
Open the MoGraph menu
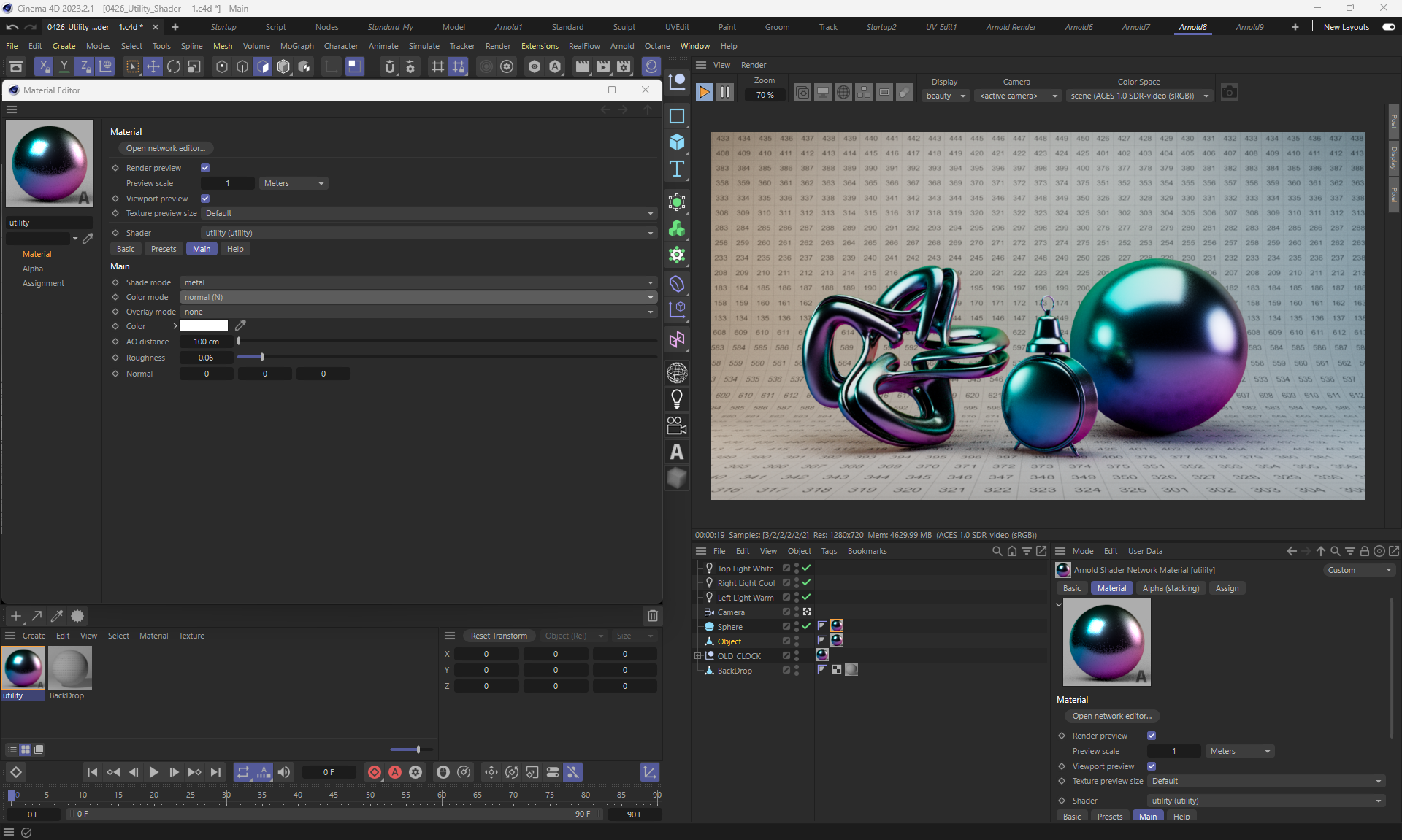296,46
